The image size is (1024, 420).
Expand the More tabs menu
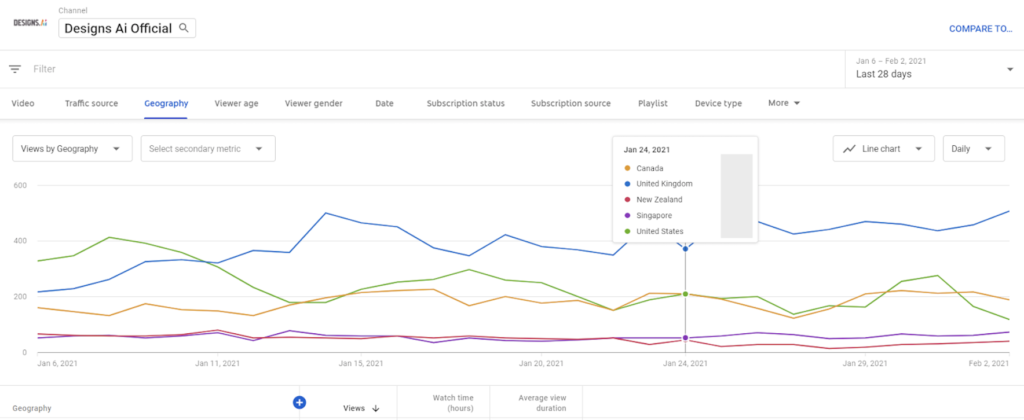784,103
